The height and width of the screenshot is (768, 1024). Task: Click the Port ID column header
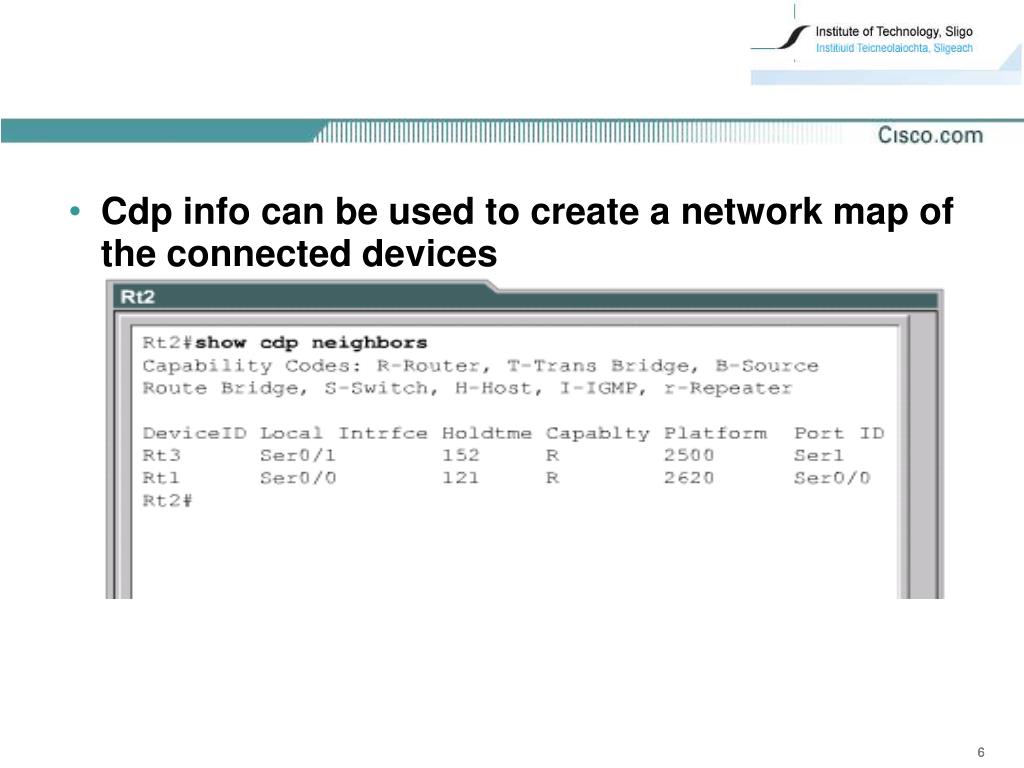[x=839, y=433]
